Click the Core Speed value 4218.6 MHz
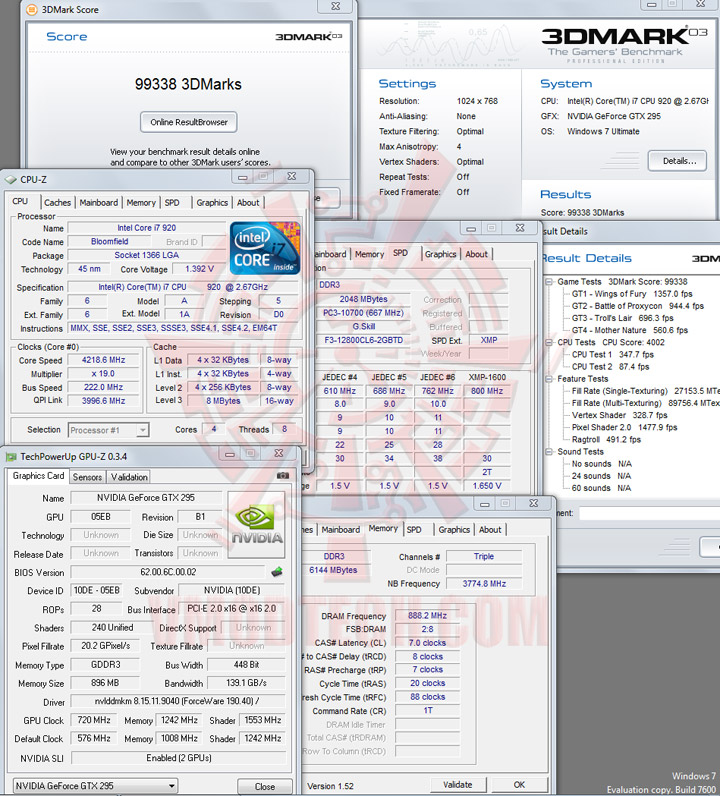The image size is (720, 796). click(x=104, y=360)
